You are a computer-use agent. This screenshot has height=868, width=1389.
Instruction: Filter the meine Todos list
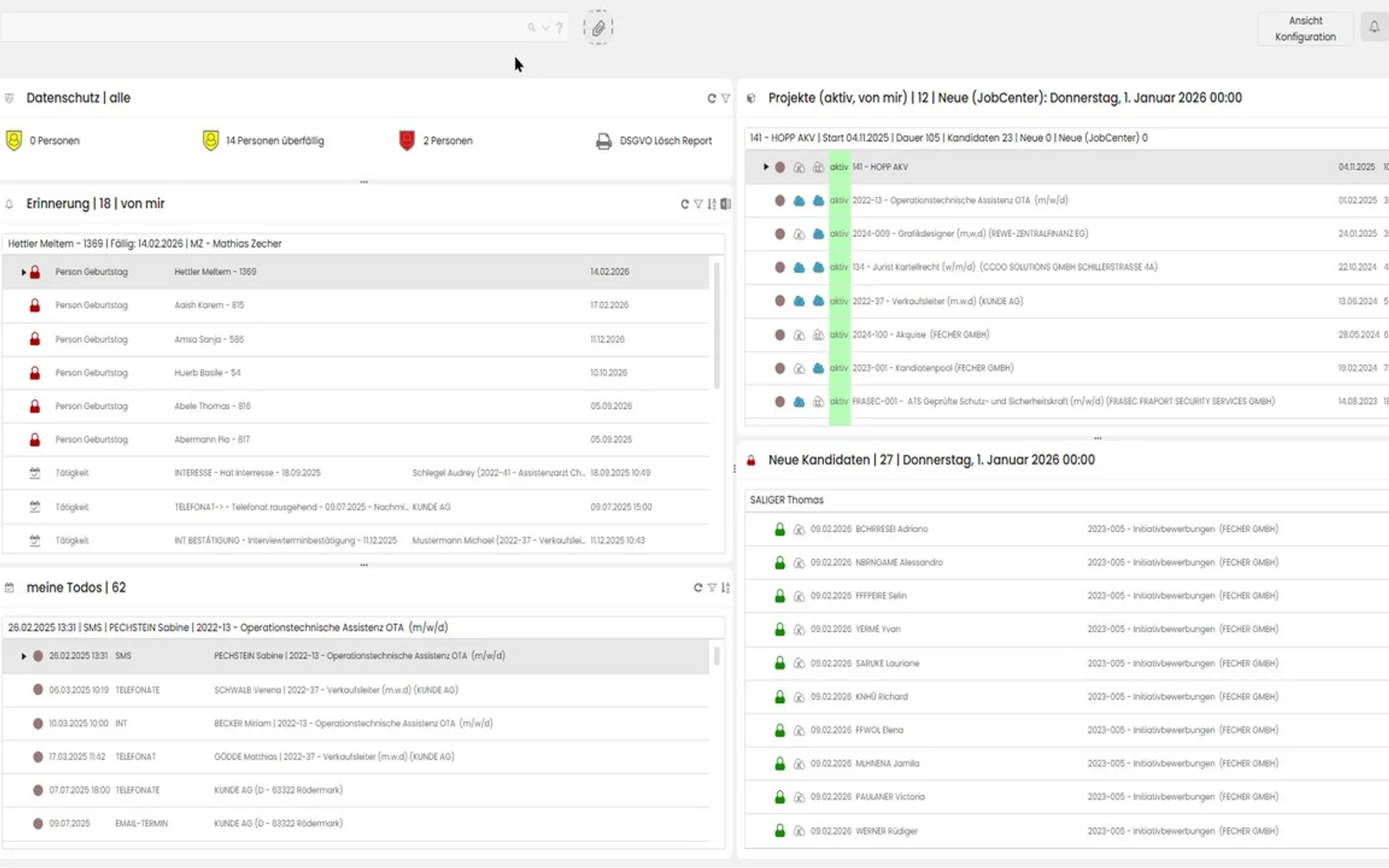pyautogui.click(x=712, y=588)
